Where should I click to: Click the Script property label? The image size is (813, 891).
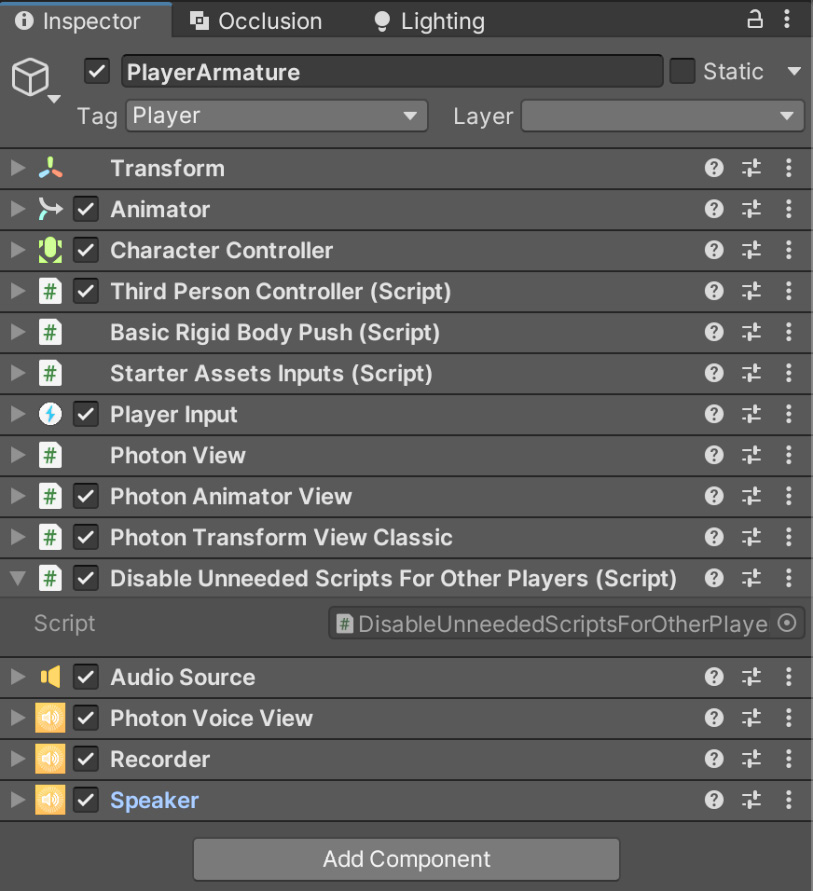click(64, 623)
